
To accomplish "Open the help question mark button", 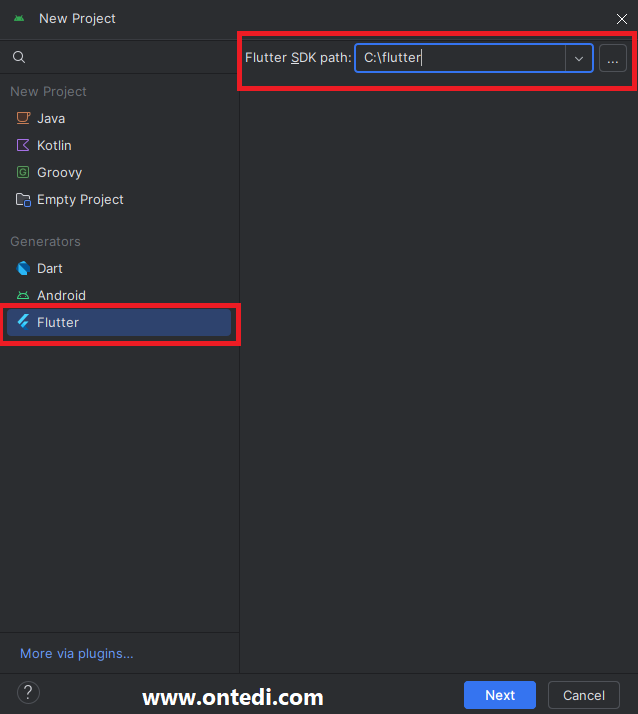I will [x=28, y=693].
